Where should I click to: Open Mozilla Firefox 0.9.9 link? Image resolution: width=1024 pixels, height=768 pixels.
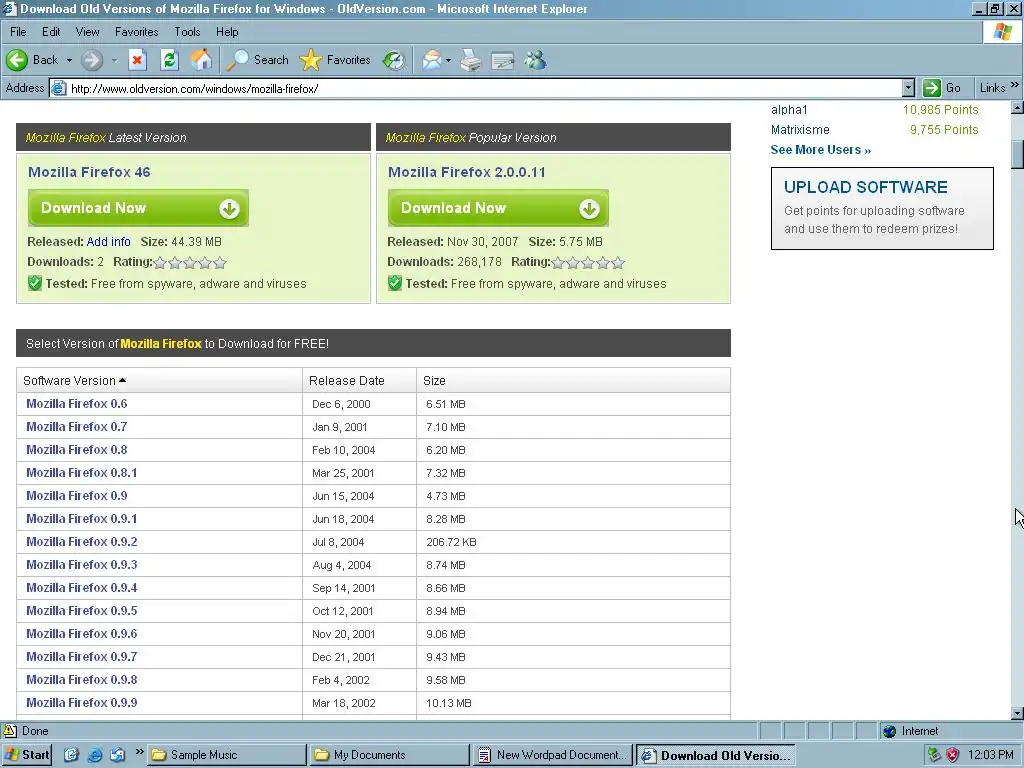[82, 703]
